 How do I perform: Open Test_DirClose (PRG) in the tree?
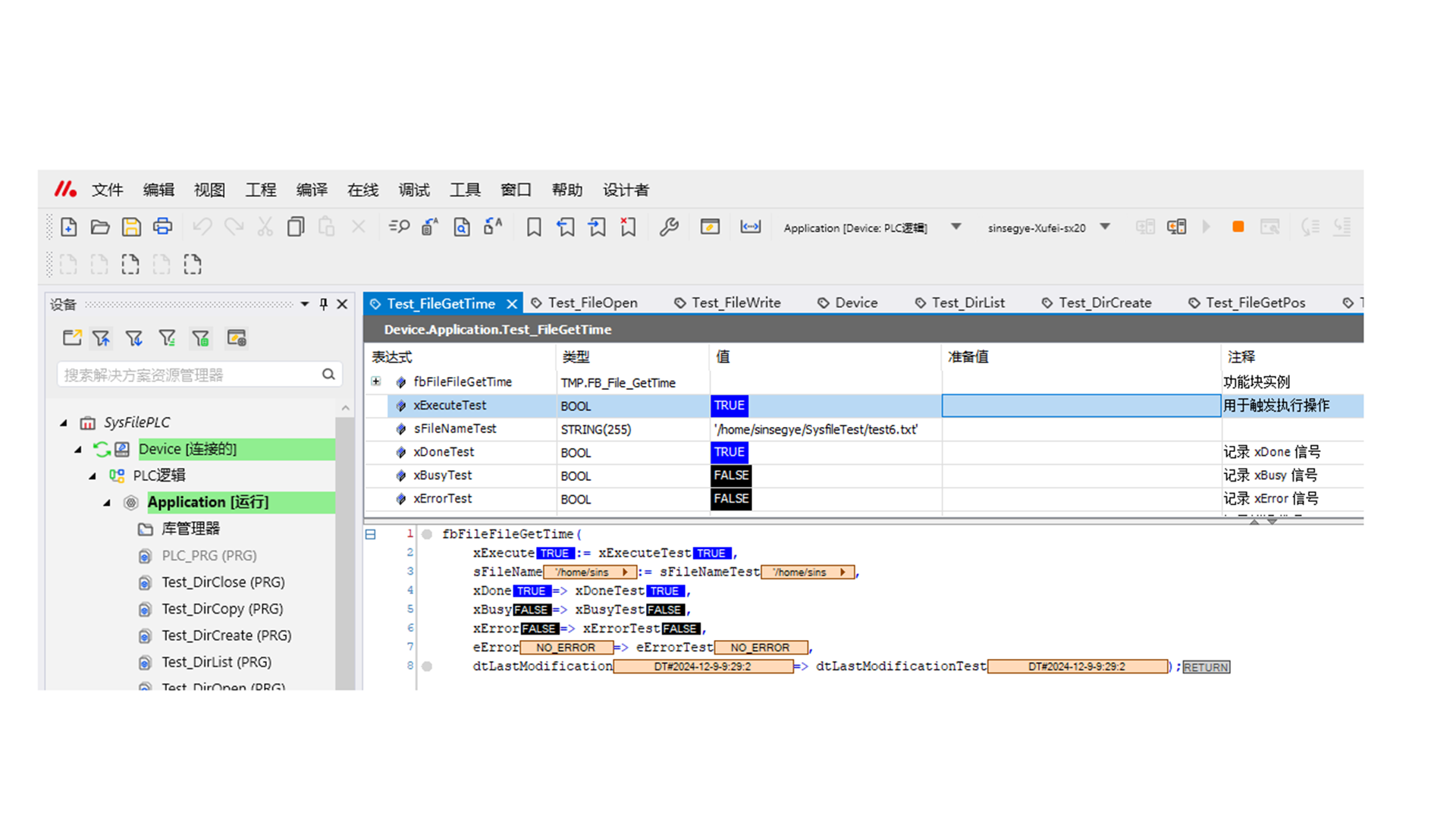pos(223,582)
